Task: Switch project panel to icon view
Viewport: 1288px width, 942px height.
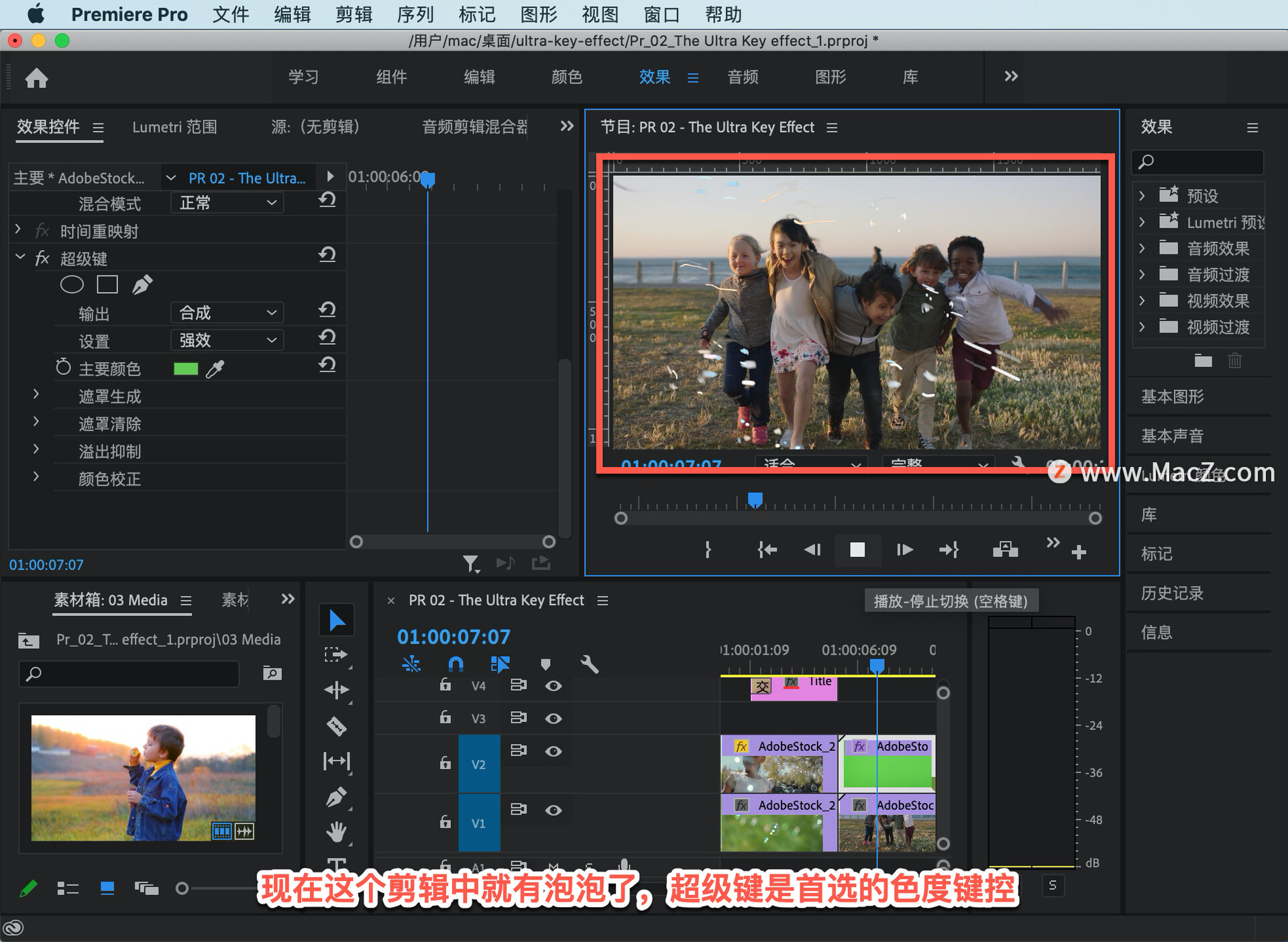Action: [x=107, y=888]
